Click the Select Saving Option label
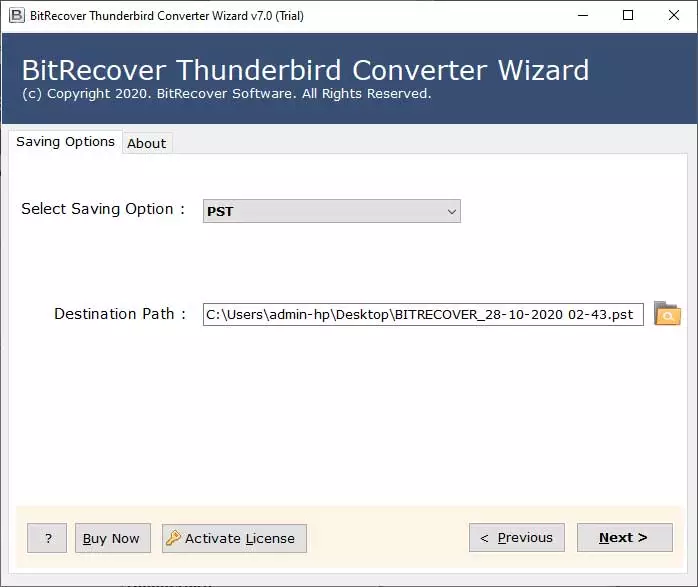Viewport: 698px width, 587px height. [x=103, y=209]
